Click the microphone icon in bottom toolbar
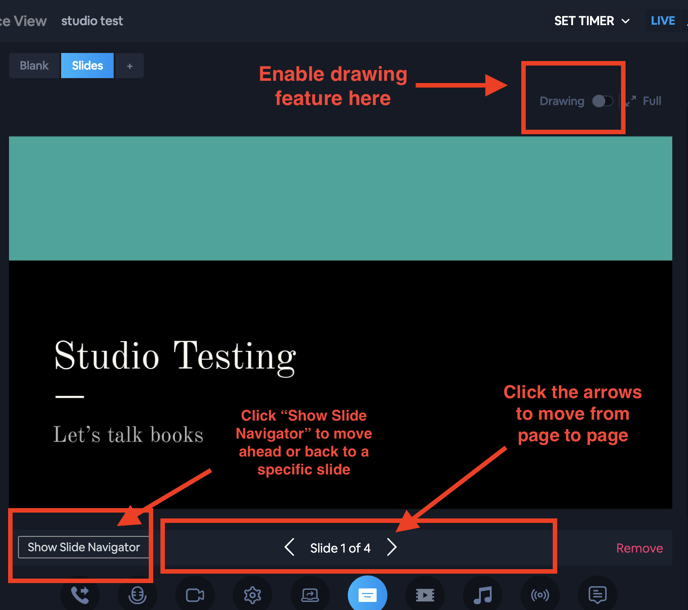 pyautogui.click(x=137, y=595)
